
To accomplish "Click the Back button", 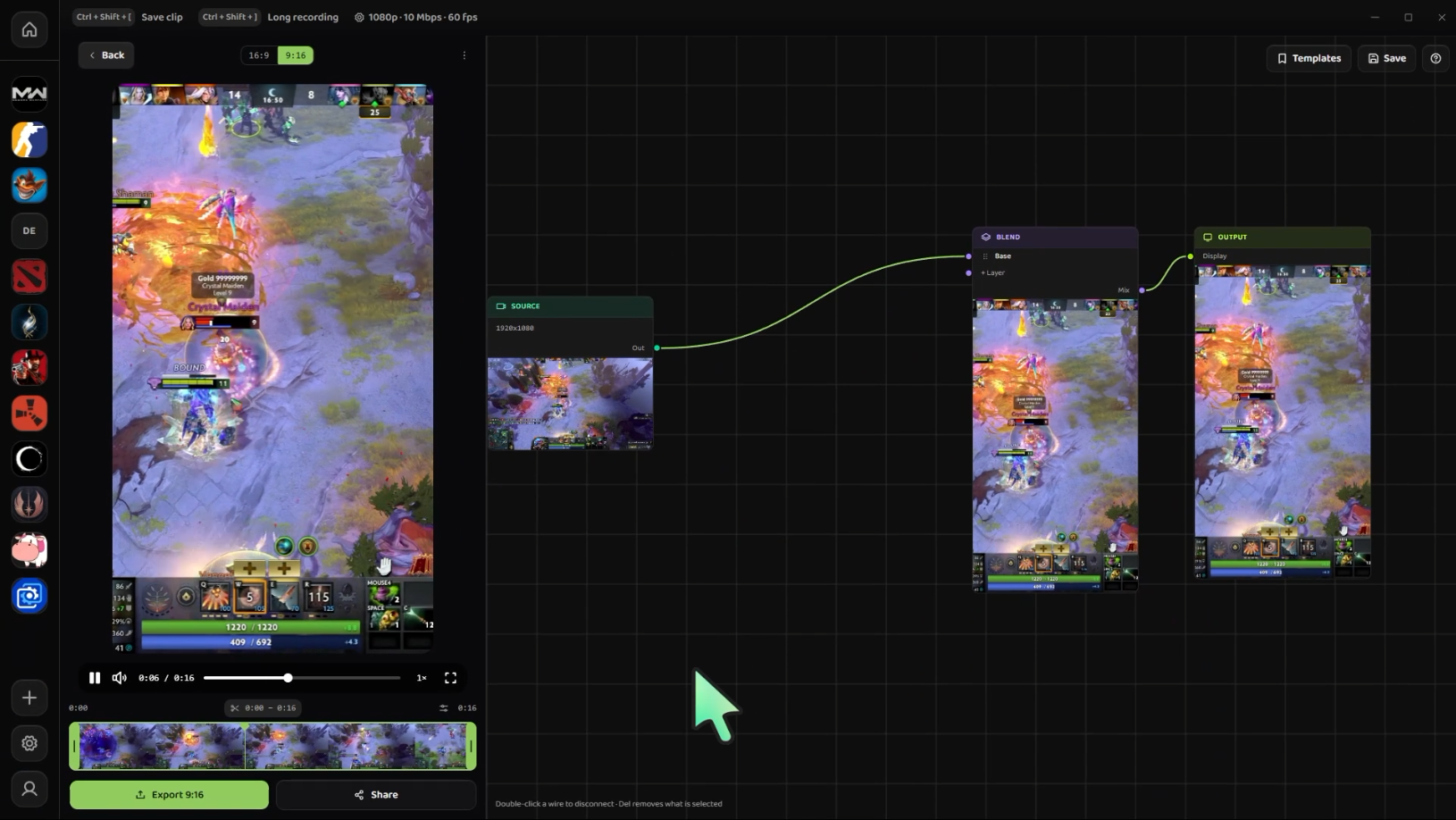I will [x=106, y=55].
